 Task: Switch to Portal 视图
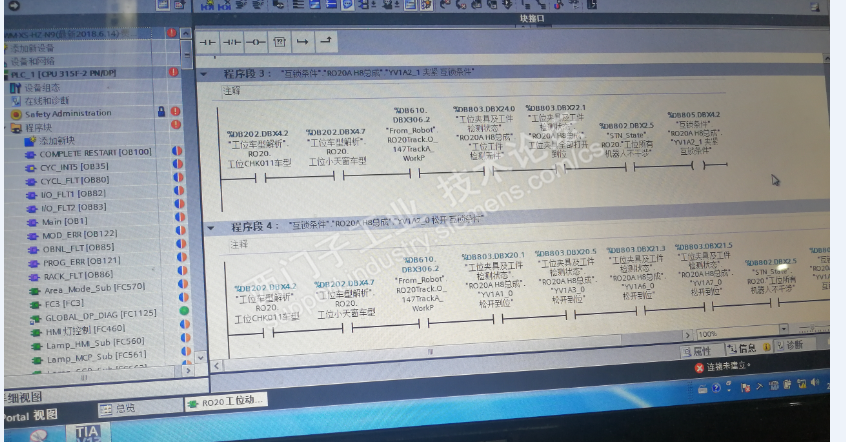[31, 416]
